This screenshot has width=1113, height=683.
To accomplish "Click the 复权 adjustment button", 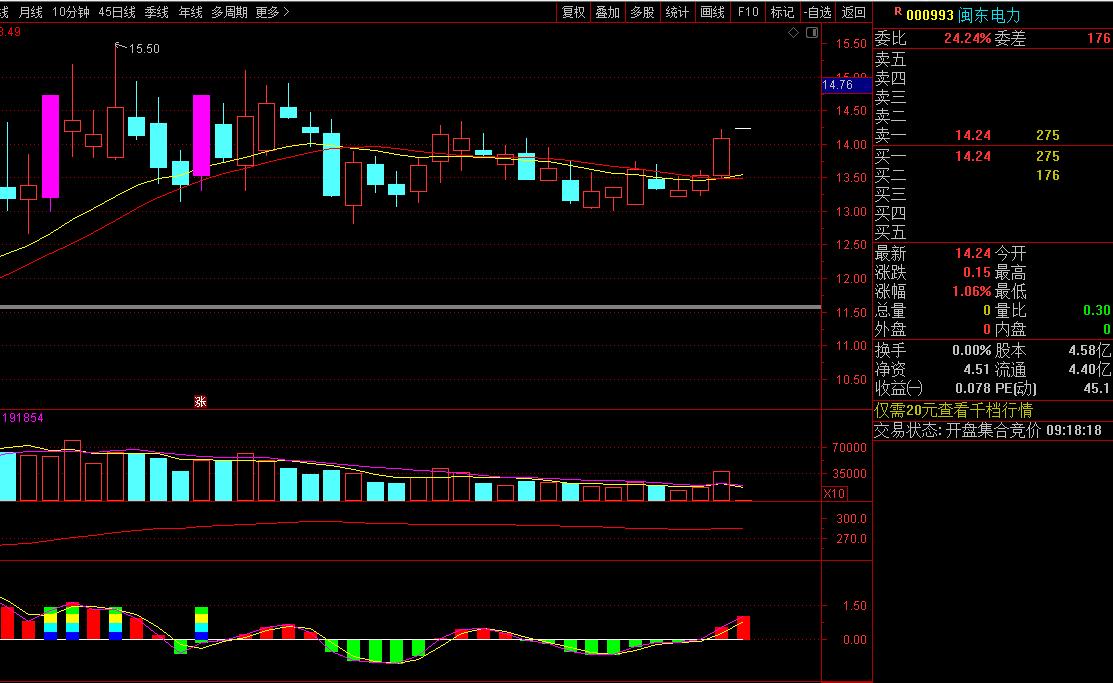I will [x=573, y=12].
